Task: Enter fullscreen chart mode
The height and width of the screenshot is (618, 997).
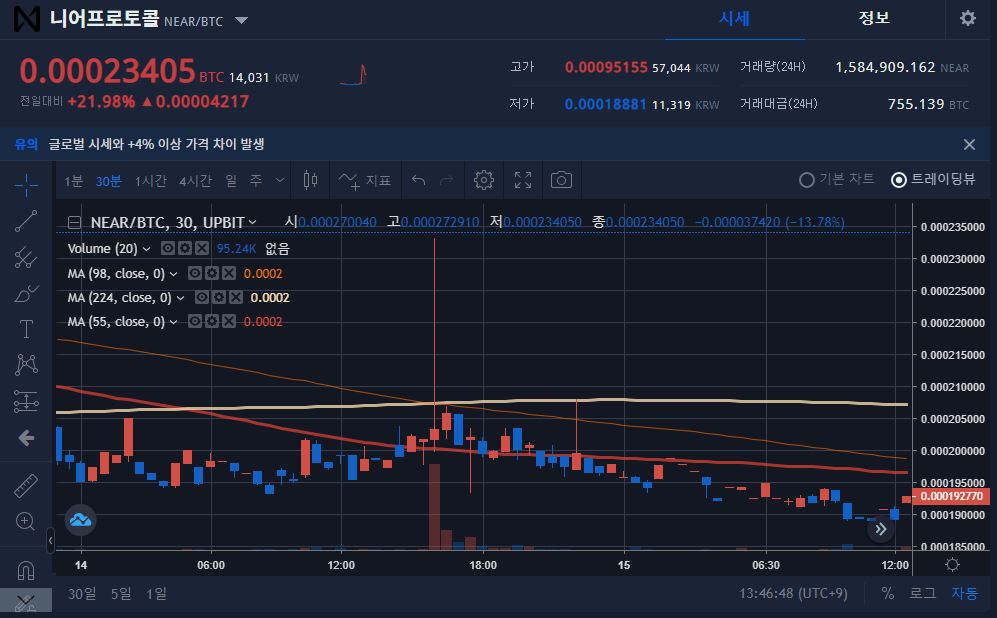Action: (x=523, y=181)
